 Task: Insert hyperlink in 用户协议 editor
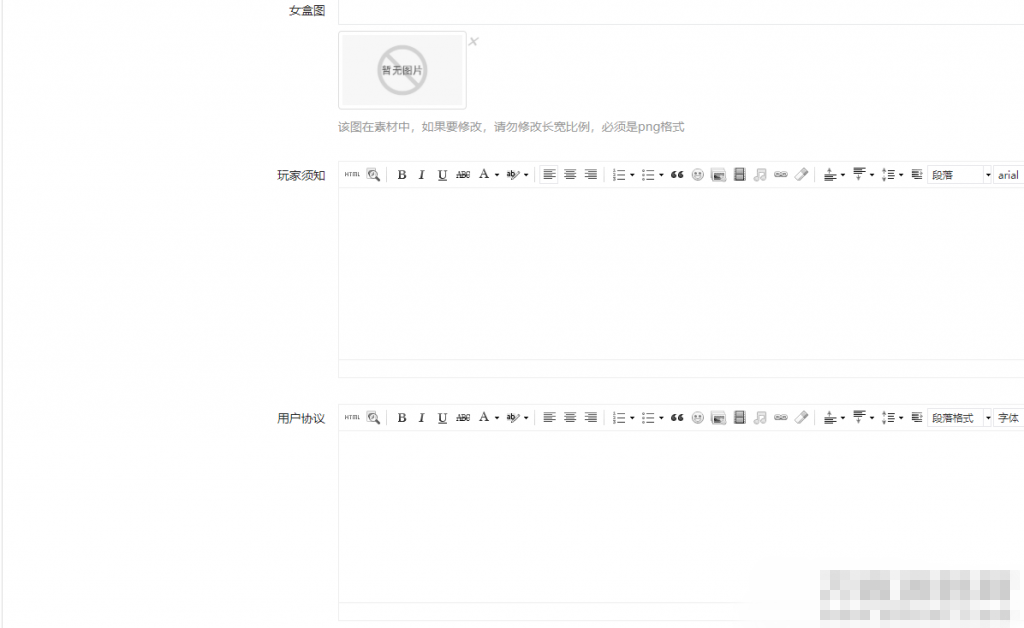pos(780,417)
